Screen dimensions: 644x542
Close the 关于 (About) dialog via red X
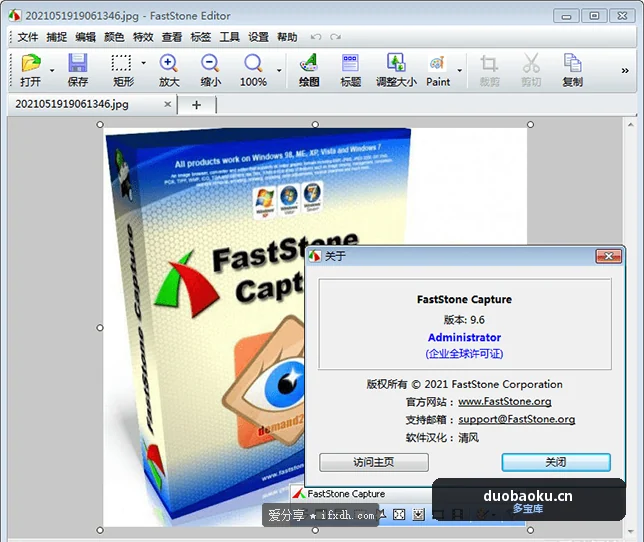click(609, 256)
